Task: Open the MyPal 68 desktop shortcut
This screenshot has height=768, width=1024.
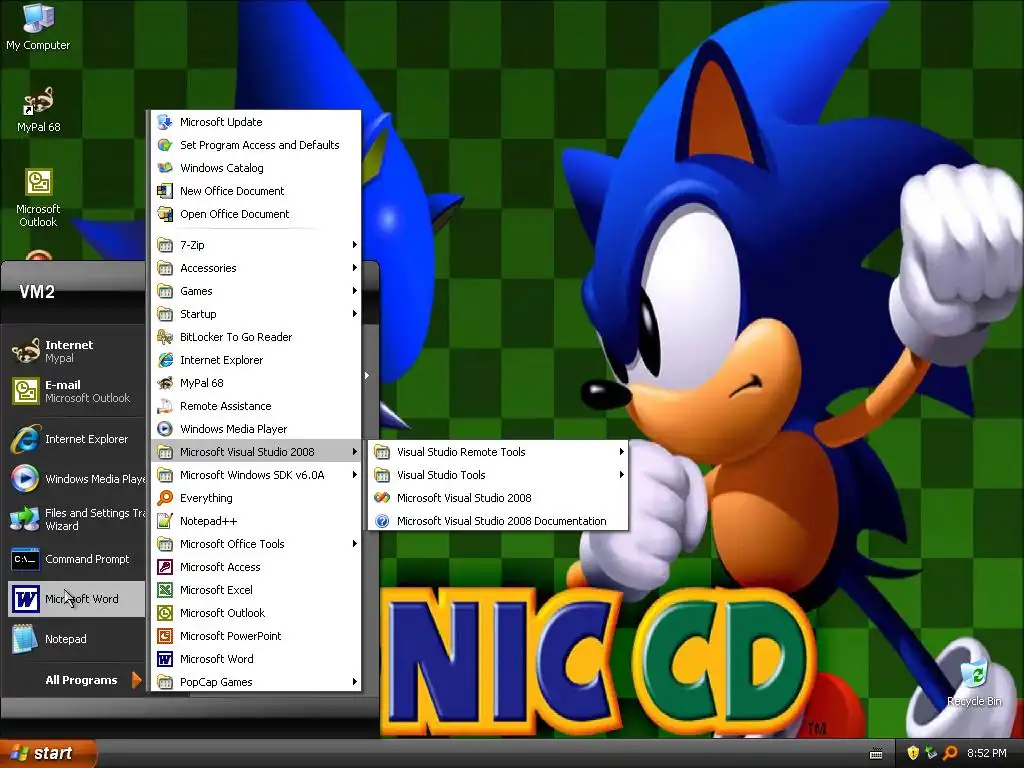Action: click(x=38, y=110)
